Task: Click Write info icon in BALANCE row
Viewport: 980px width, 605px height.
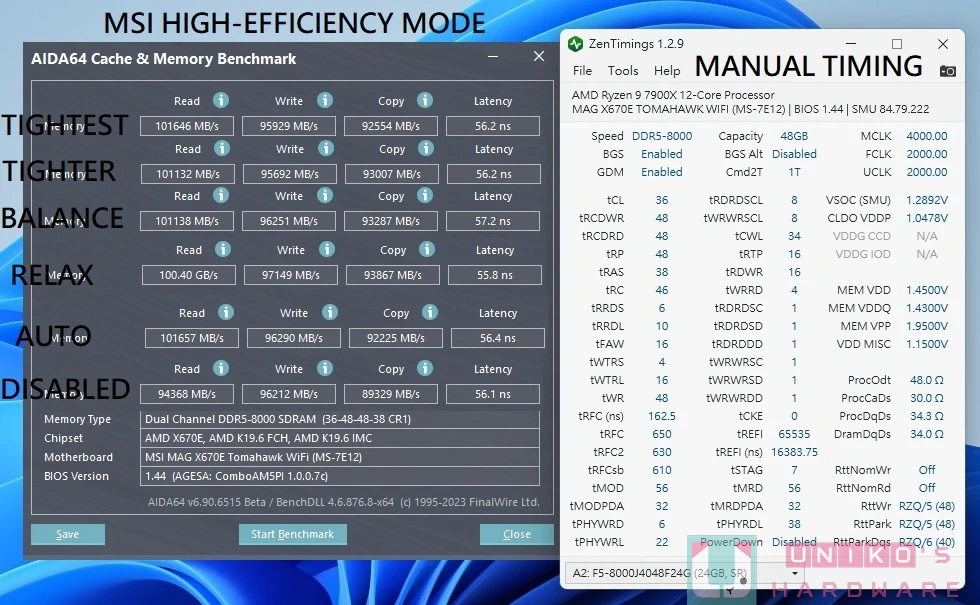Action: (x=324, y=195)
